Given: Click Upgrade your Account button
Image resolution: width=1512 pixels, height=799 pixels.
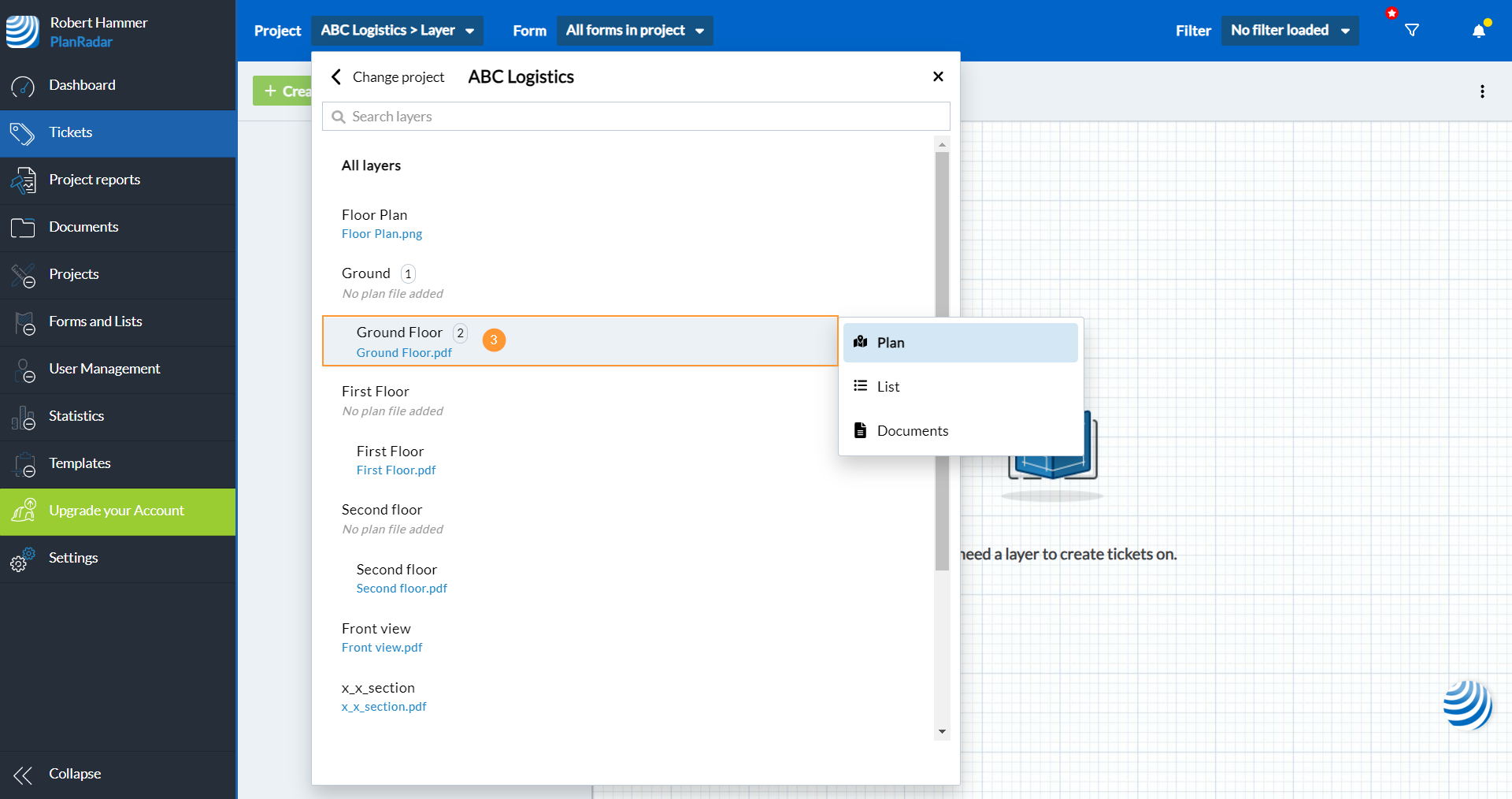Looking at the screenshot, I should coord(117,511).
